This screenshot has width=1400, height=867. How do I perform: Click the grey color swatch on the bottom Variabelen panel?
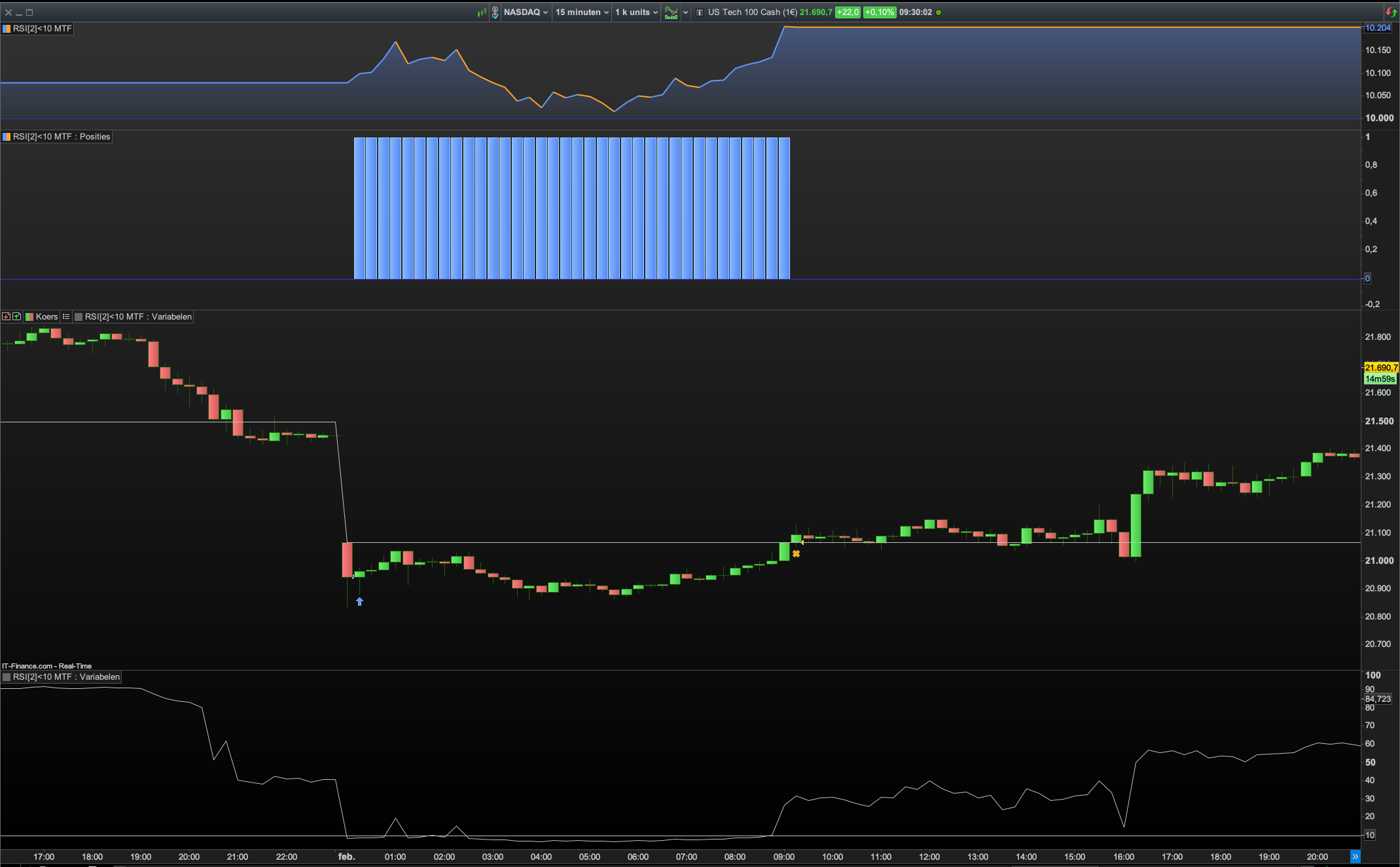(7, 677)
